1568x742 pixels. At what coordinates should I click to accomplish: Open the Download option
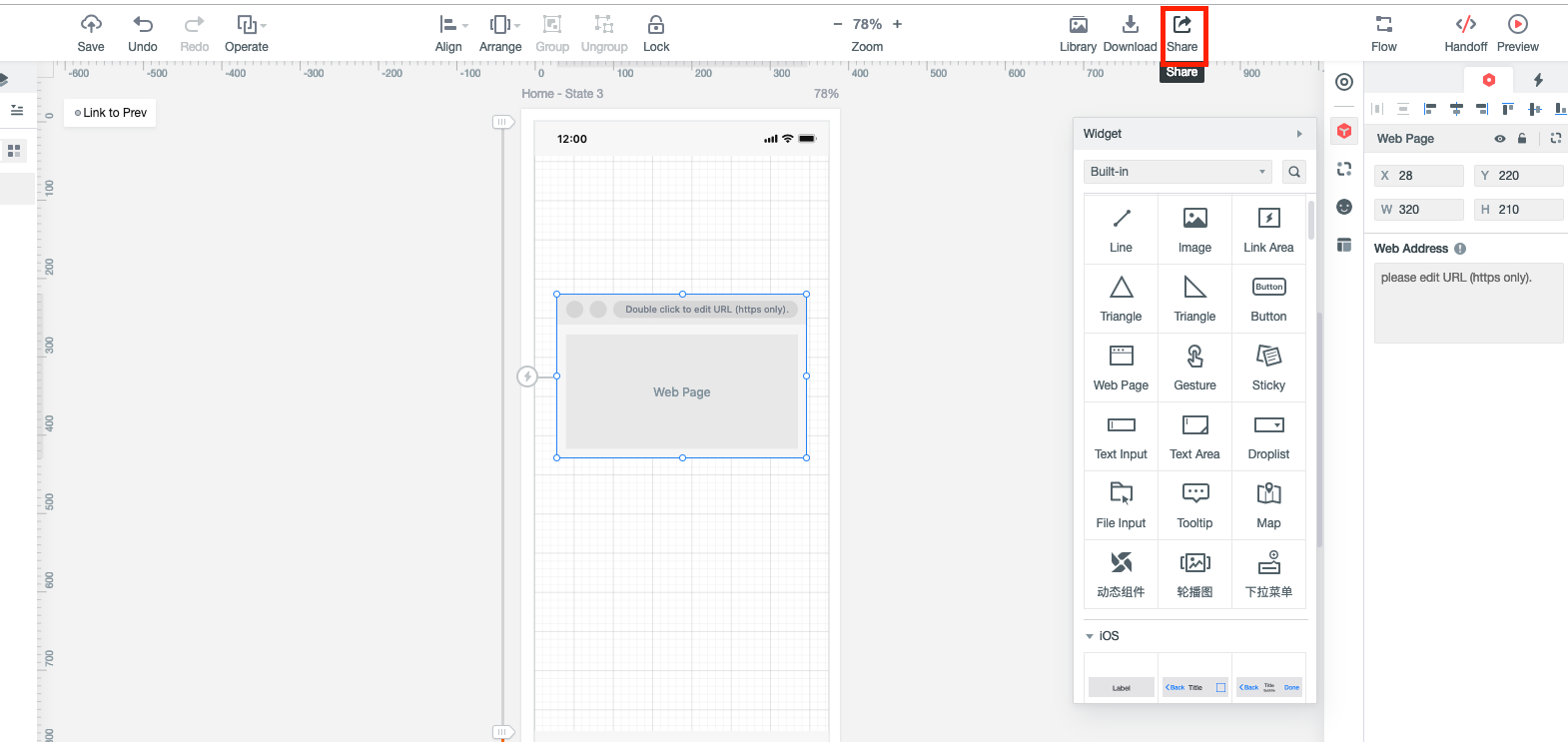coord(1130,33)
